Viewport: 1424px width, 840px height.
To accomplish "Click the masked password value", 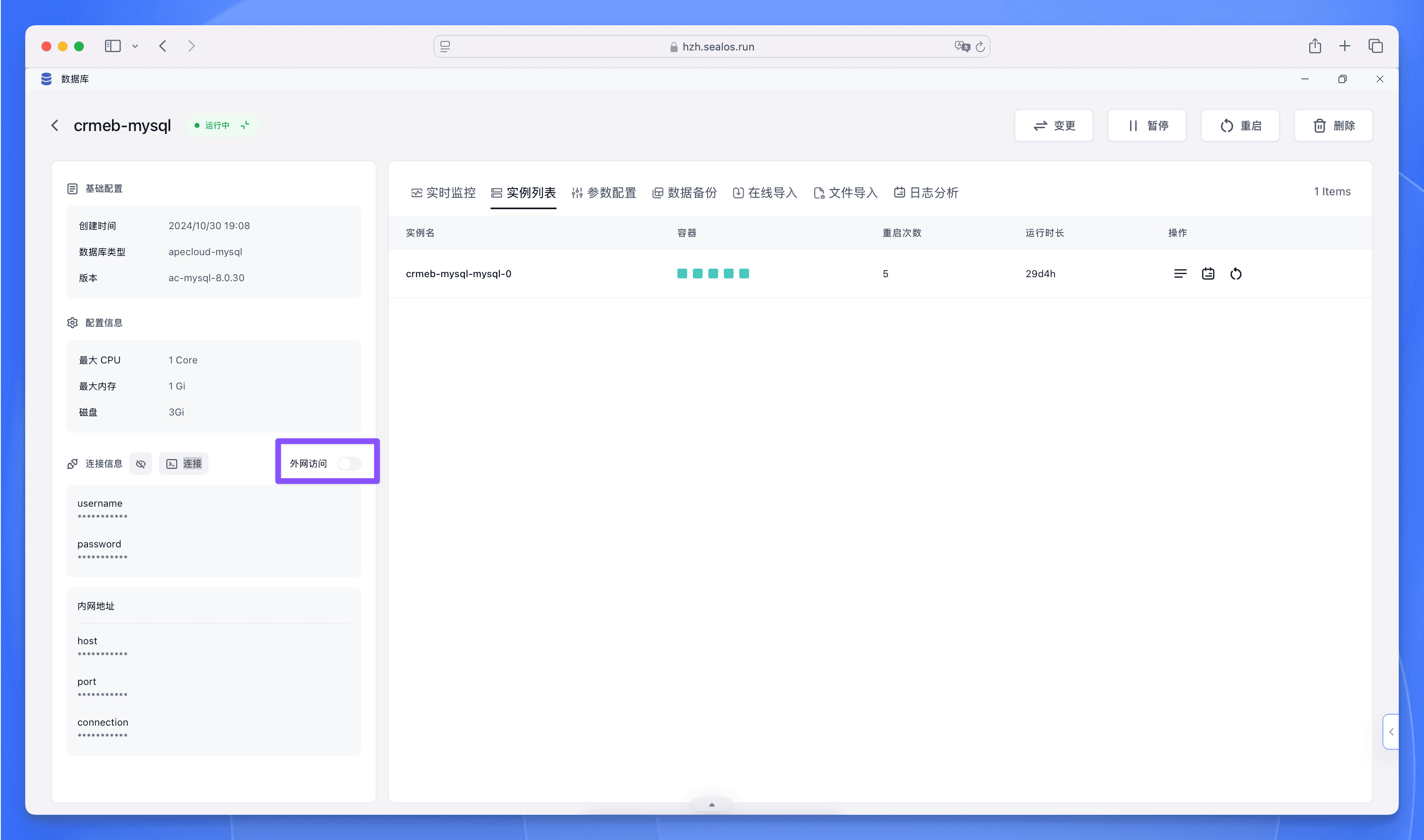I will click(103, 558).
